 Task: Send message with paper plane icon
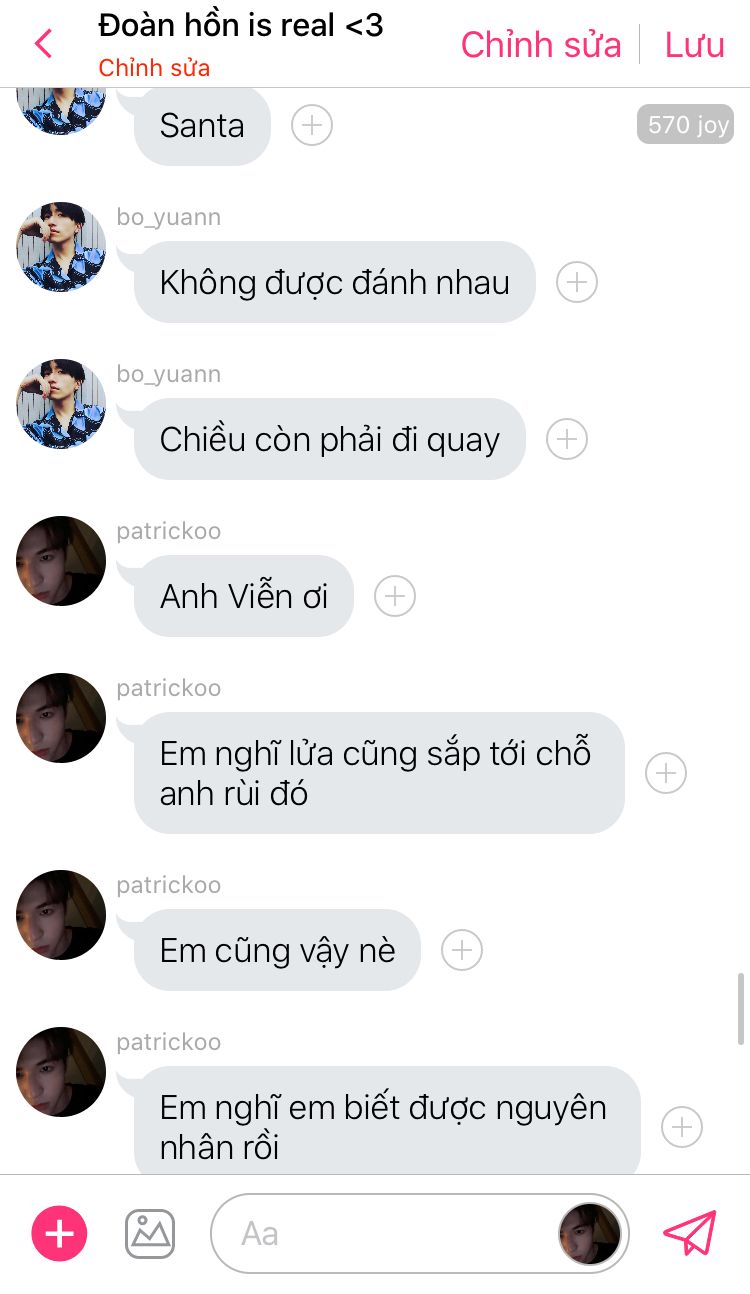click(x=690, y=1233)
